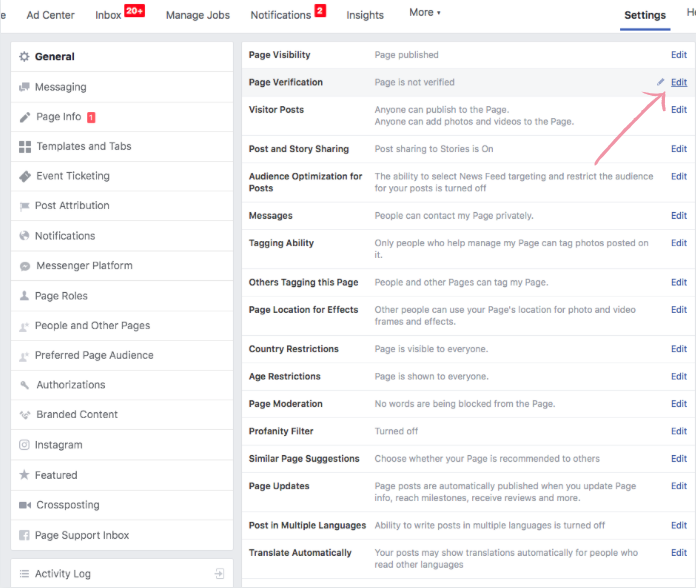Edit Post and Story Sharing setting
This screenshot has height=588, width=696.
coord(679,149)
